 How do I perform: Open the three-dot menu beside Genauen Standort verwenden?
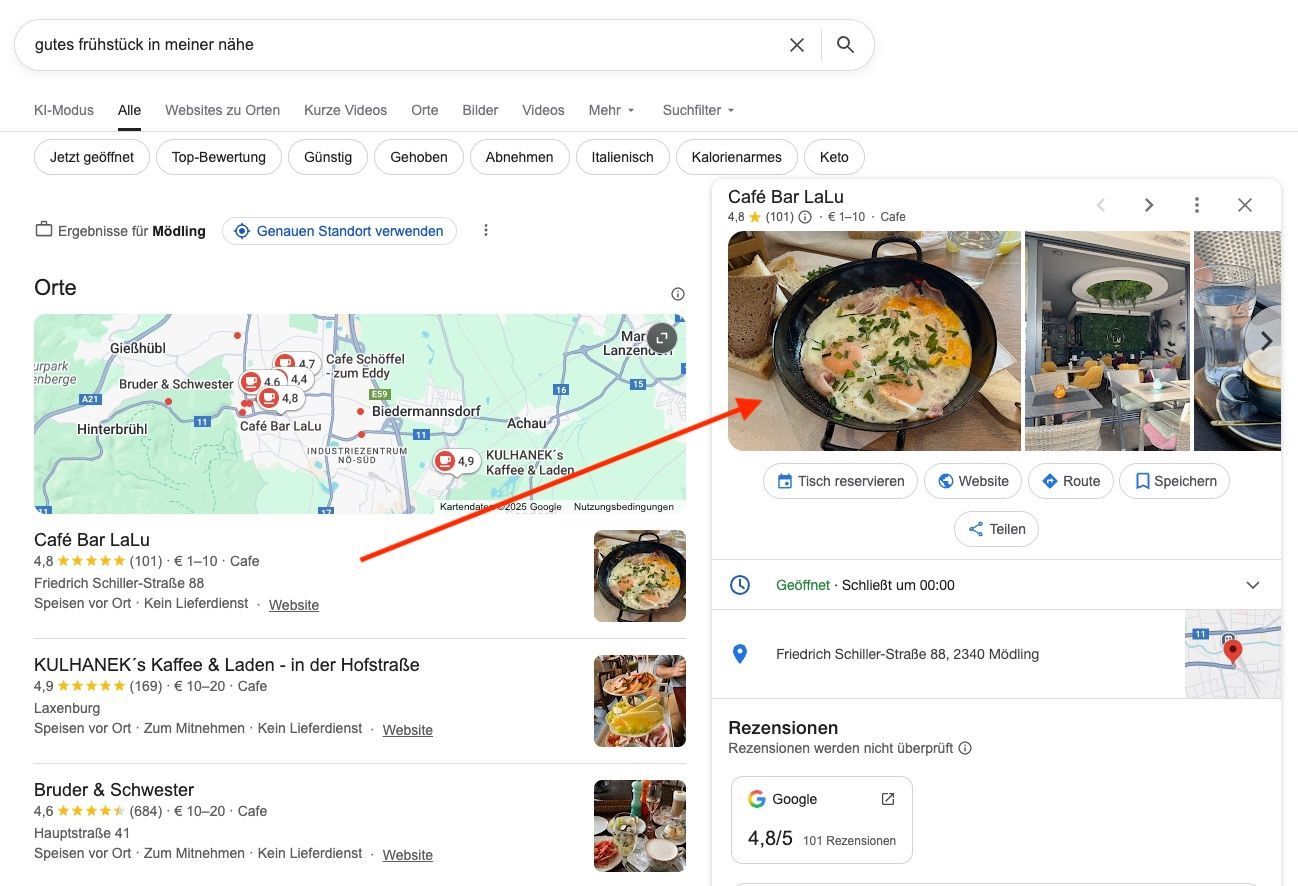486,231
